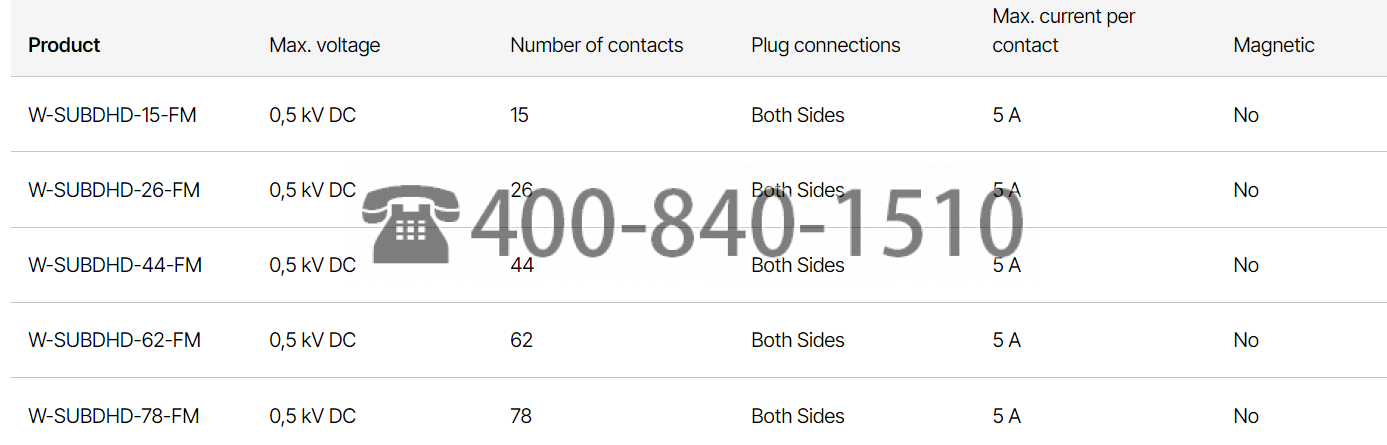
Task: Click Both Sides in the W-SUBDHD-15-FM row
Action: [798, 115]
